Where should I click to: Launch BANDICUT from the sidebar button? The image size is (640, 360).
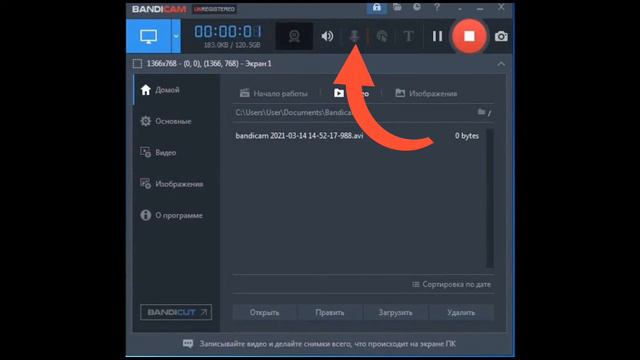point(176,312)
